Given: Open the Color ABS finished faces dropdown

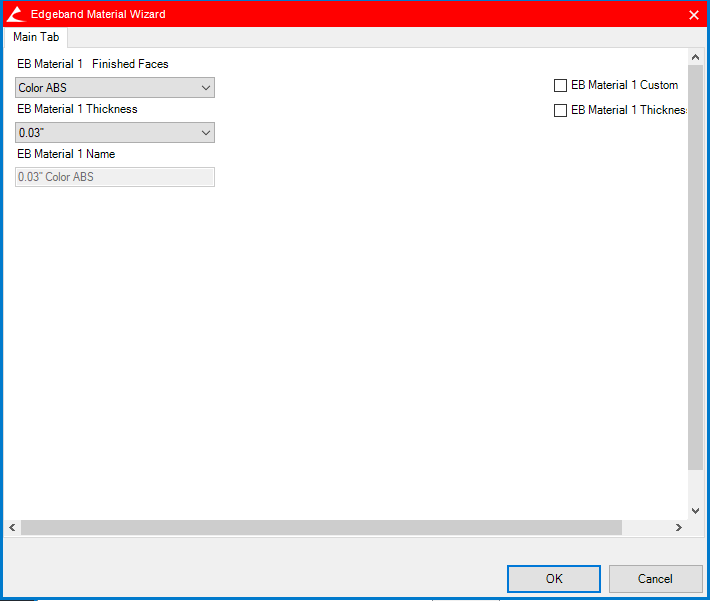Looking at the screenshot, I should pos(115,88).
